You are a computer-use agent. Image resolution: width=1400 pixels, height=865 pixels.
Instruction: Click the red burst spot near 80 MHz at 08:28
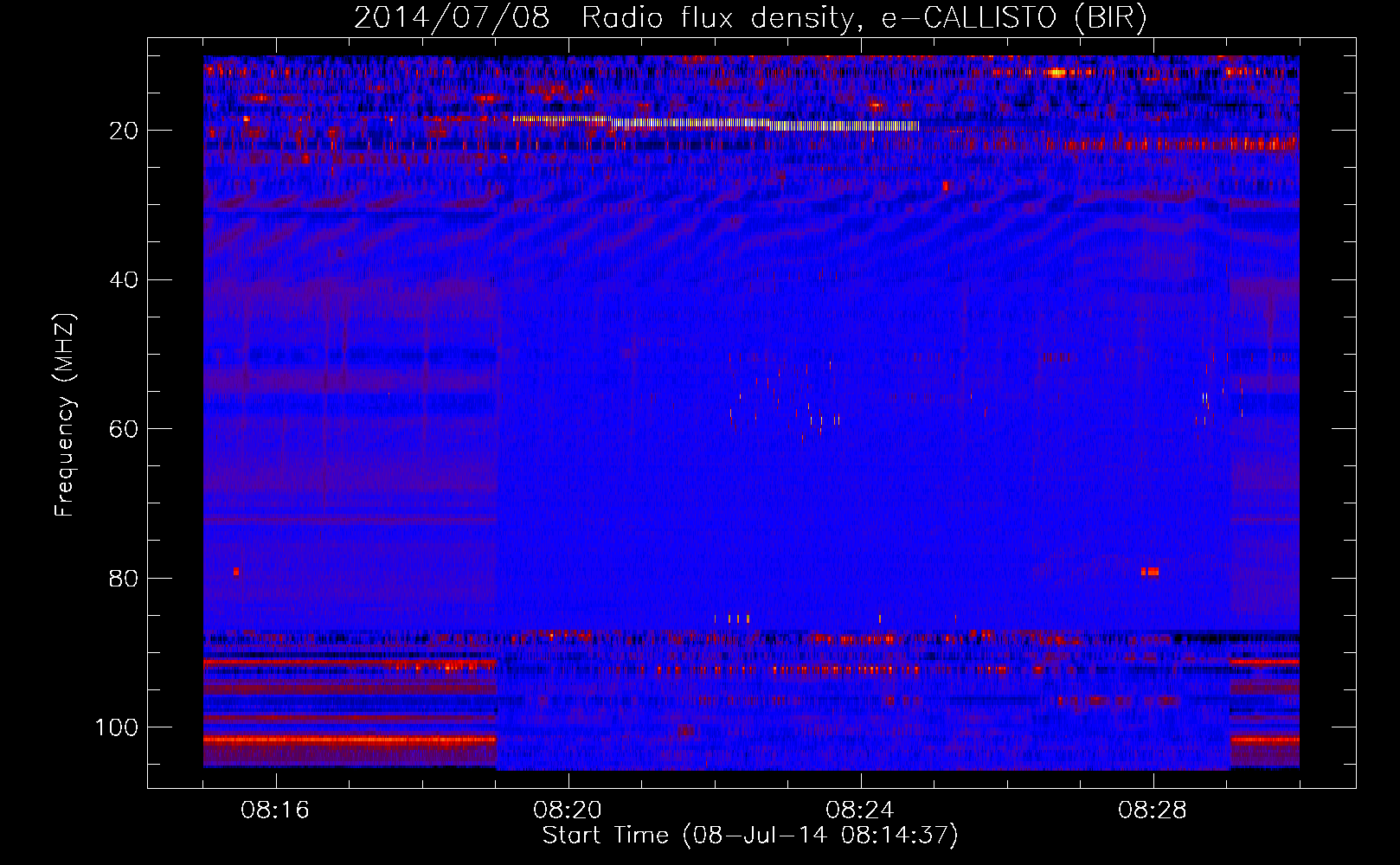pyautogui.click(x=1150, y=572)
